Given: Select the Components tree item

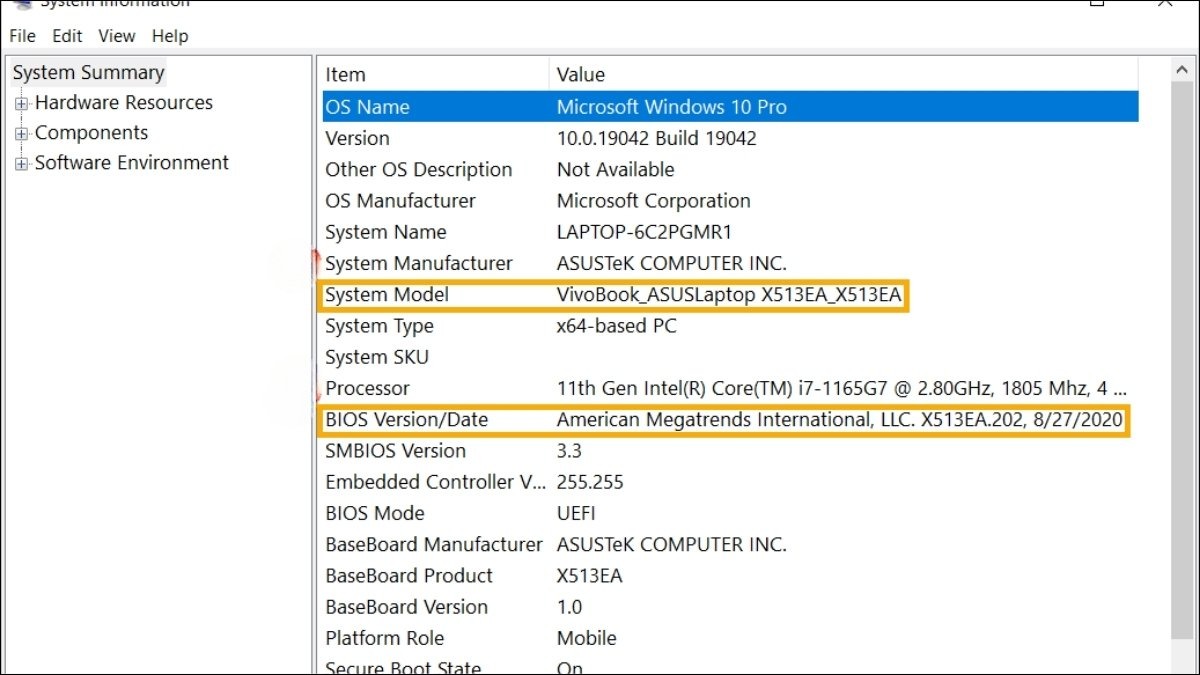Looking at the screenshot, I should point(91,133).
